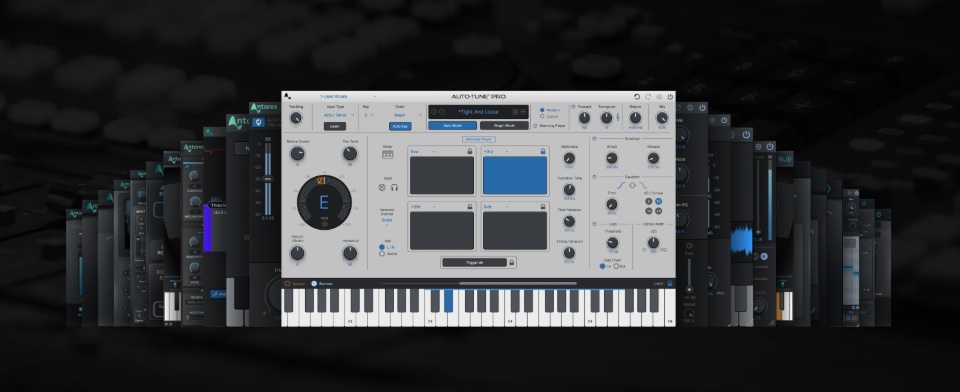Screen dimensions: 960x392
Task: Click the Formant knob
Action: click(x=584, y=118)
